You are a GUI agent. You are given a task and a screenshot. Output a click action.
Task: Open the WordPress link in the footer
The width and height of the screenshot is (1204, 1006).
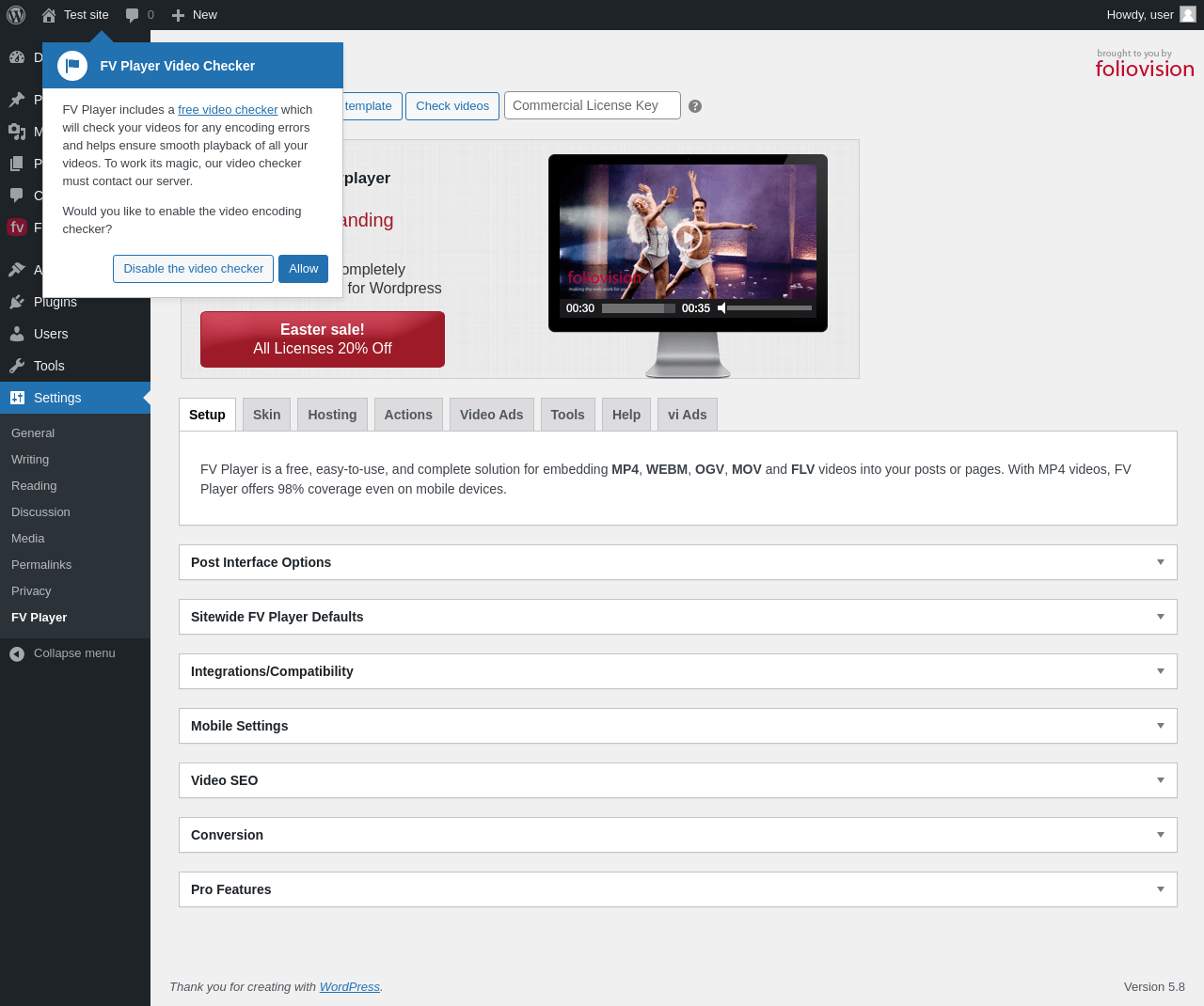(x=350, y=987)
